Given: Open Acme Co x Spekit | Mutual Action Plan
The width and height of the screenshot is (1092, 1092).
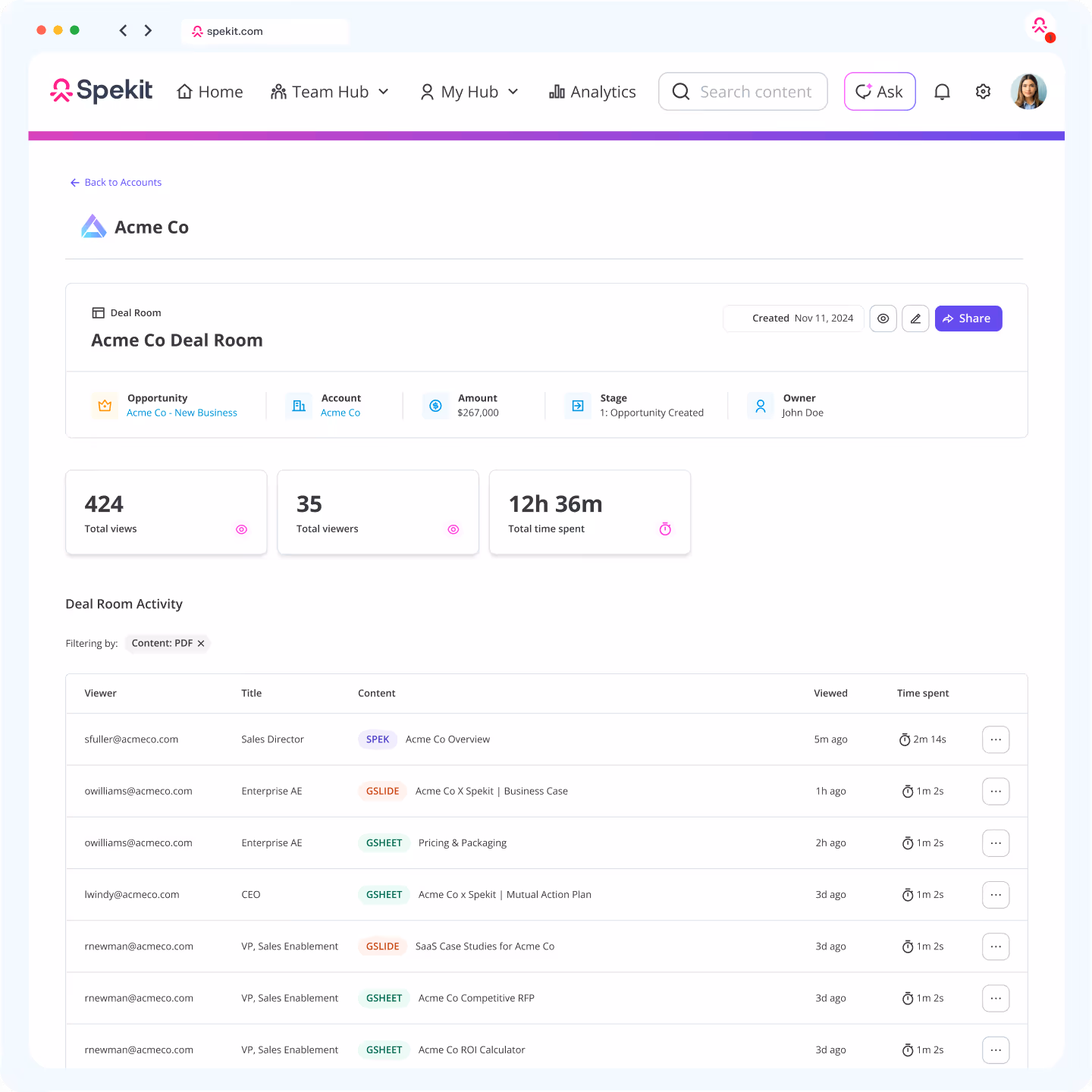Looking at the screenshot, I should pyautogui.click(x=505, y=895).
